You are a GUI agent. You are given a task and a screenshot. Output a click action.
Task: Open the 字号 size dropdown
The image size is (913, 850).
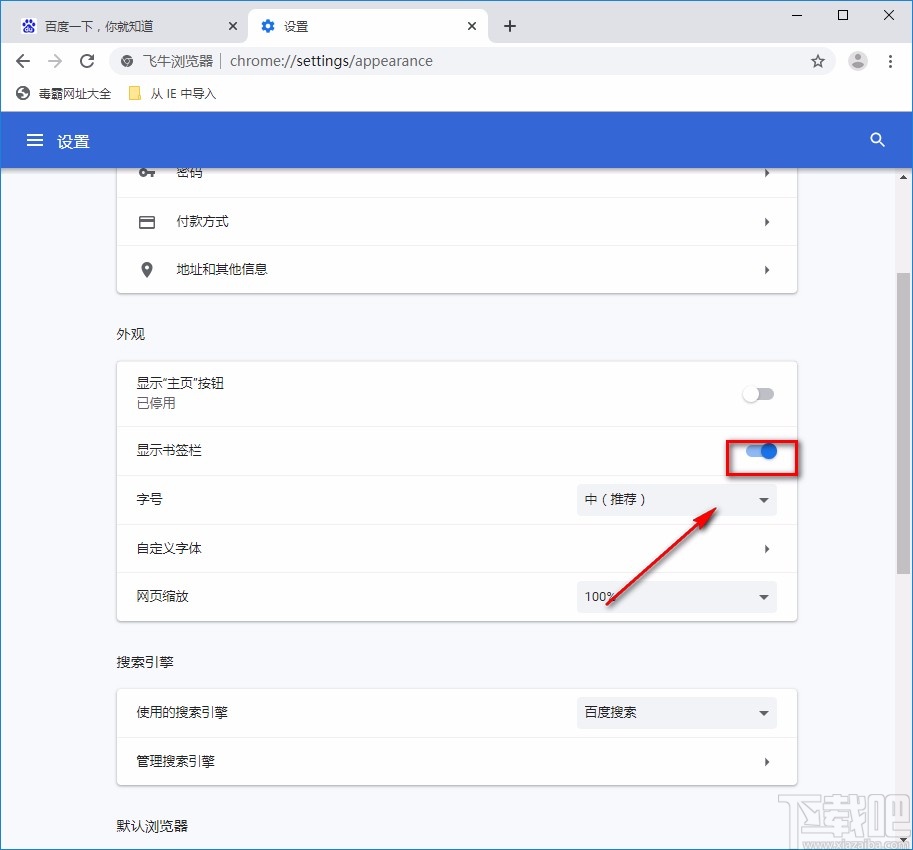click(676, 500)
